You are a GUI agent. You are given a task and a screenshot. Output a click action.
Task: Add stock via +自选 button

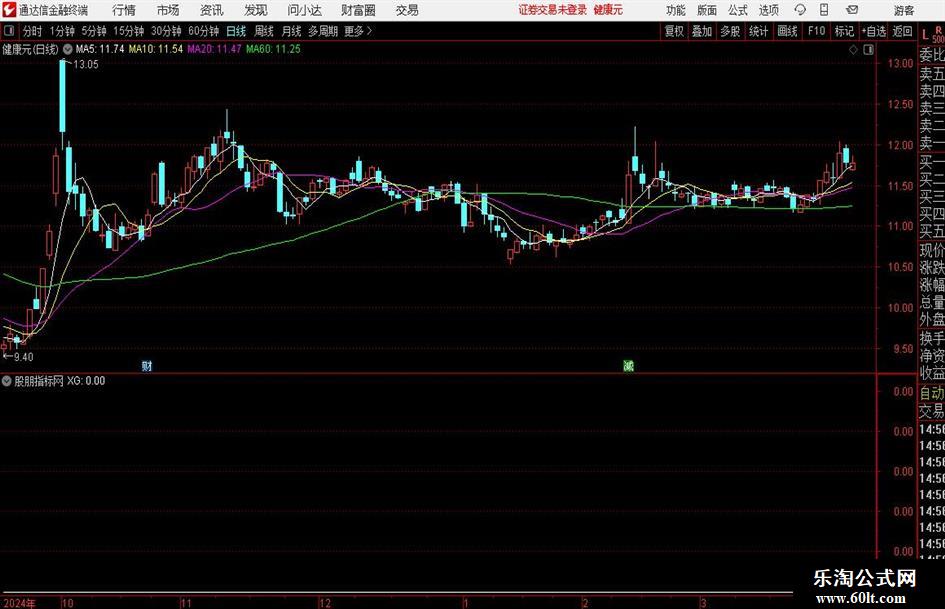[874, 31]
